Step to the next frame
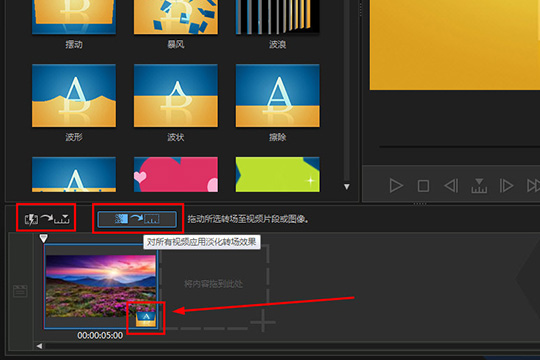The width and height of the screenshot is (540, 360). point(506,186)
